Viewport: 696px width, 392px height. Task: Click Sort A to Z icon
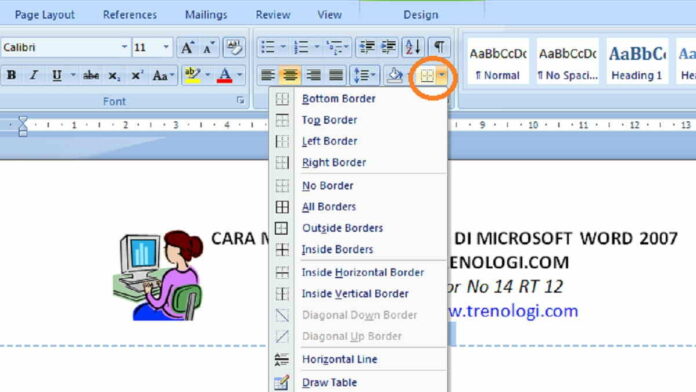413,47
